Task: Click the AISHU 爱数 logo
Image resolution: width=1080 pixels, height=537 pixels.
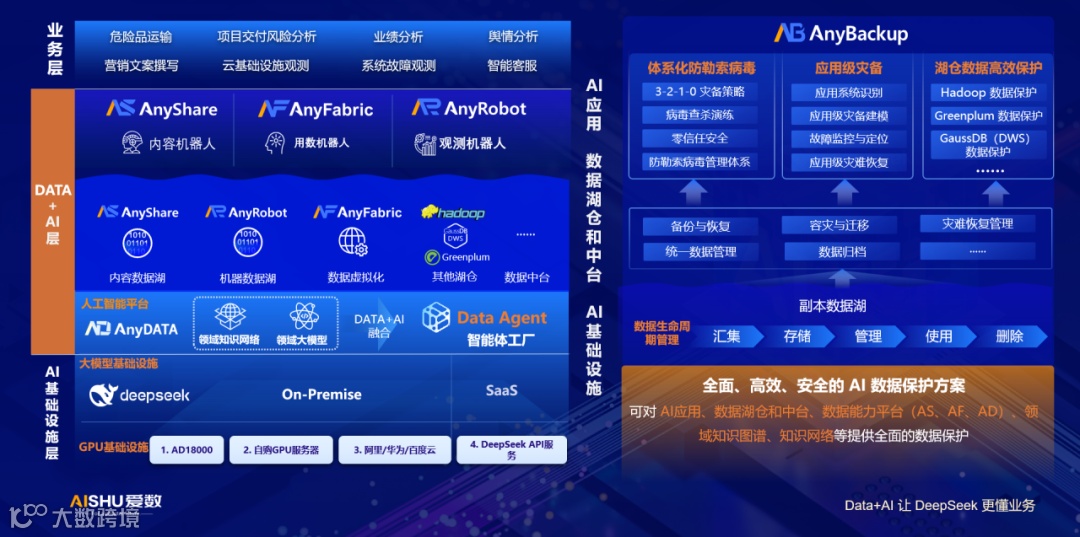Action: click(x=116, y=501)
